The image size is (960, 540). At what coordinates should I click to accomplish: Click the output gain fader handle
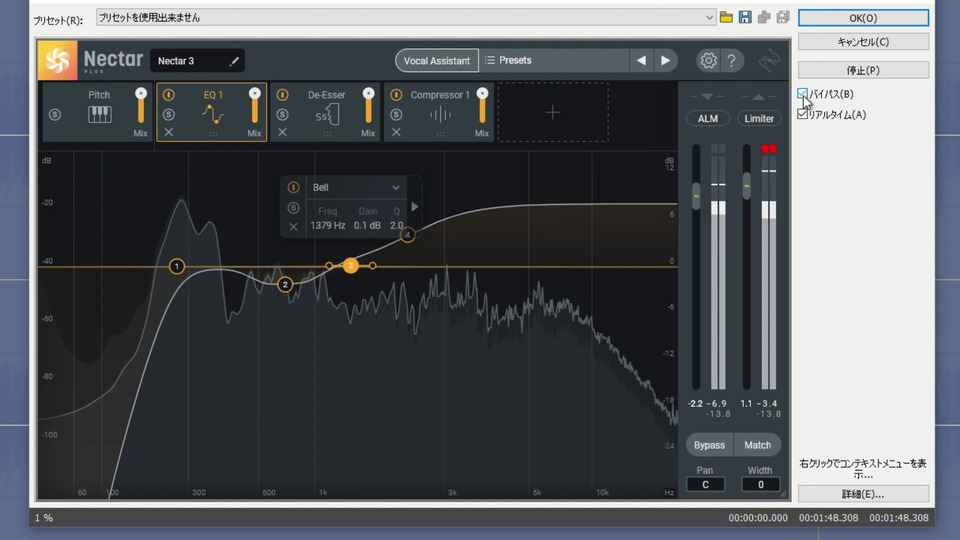pyautogui.click(x=746, y=186)
